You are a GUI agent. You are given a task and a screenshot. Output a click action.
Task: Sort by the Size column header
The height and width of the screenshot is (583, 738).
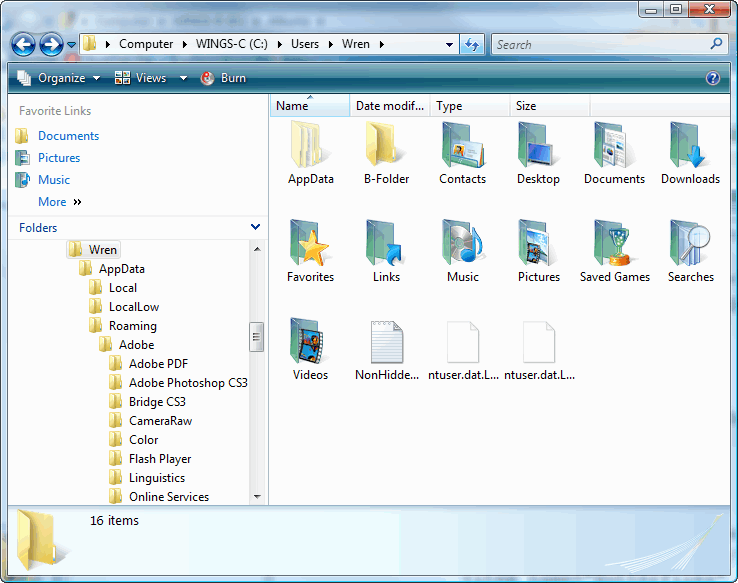tap(550, 106)
